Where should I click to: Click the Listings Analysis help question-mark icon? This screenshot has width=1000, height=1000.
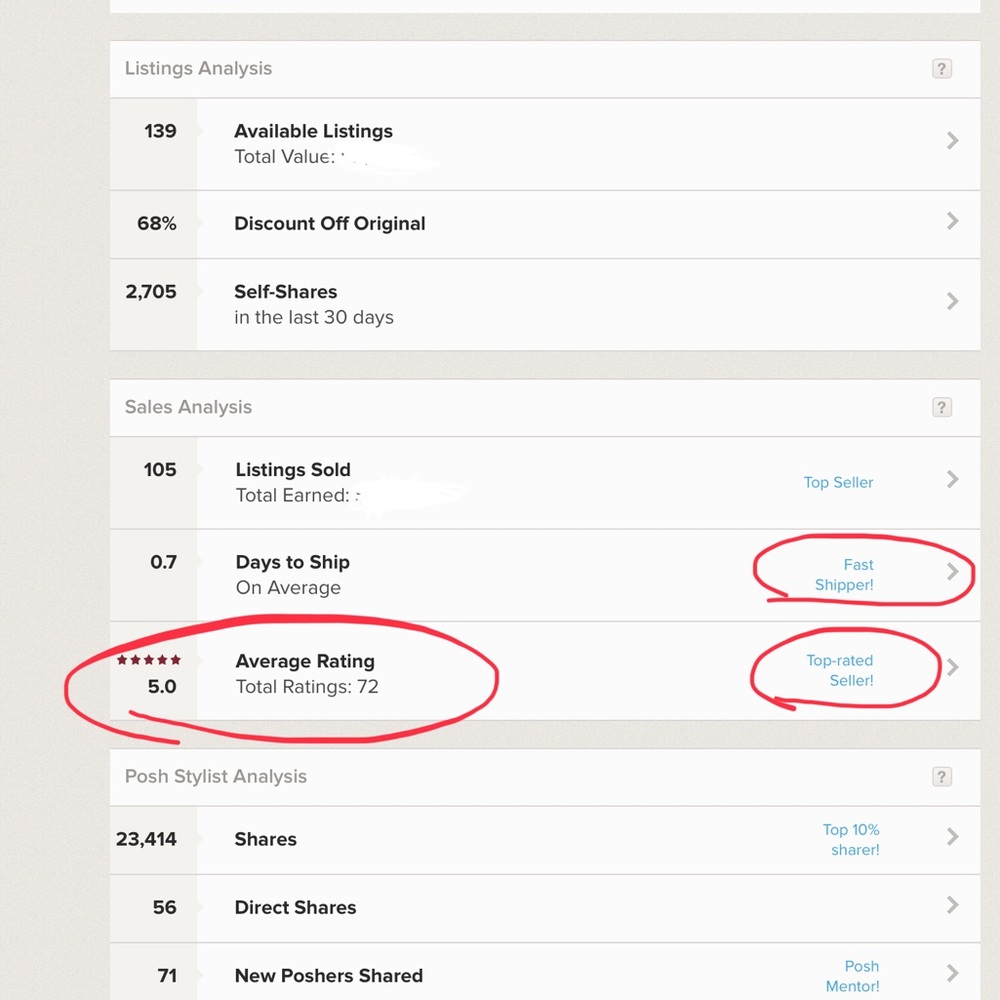(941, 69)
